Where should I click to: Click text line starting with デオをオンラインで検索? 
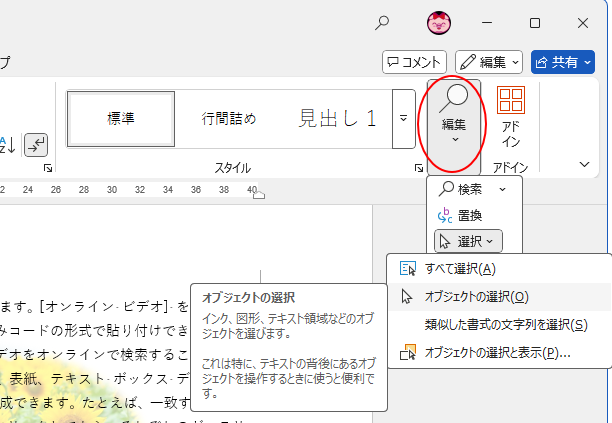coord(94,355)
